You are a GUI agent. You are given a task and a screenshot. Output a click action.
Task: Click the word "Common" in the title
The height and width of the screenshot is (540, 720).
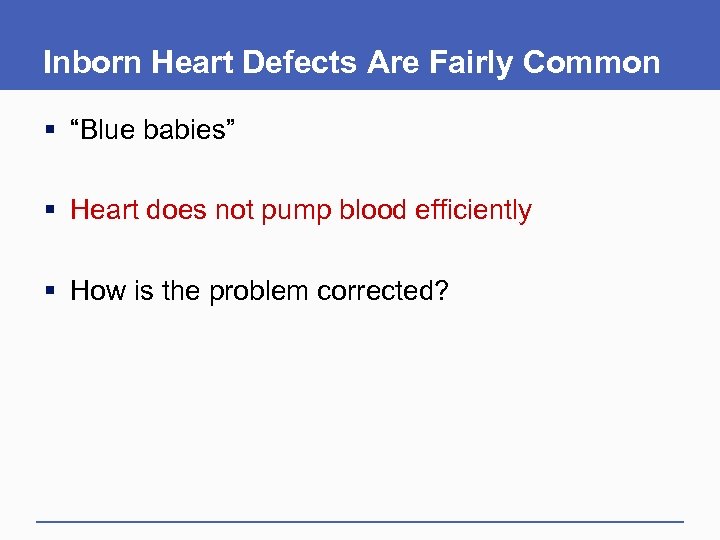(592, 63)
